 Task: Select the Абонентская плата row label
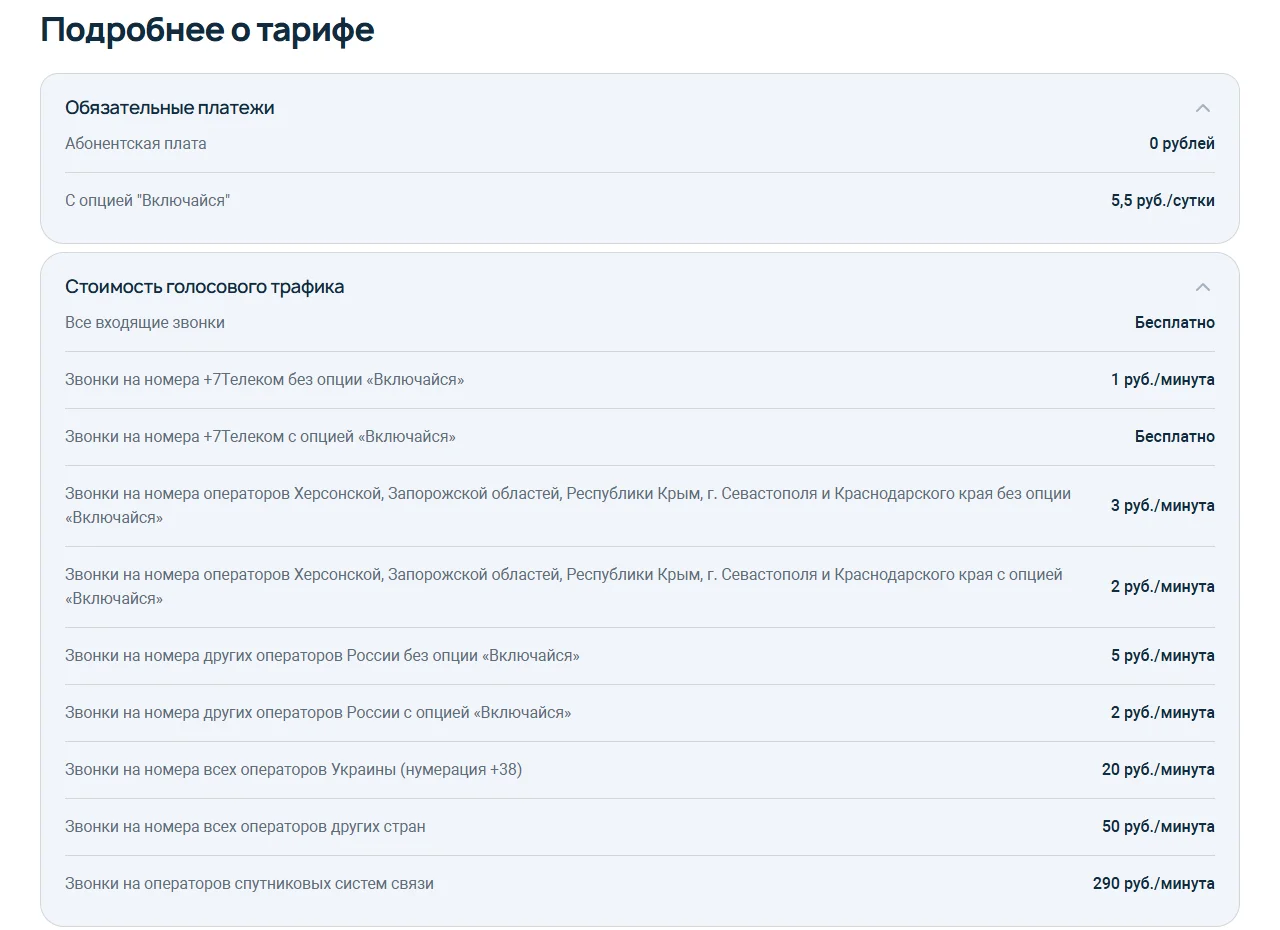pos(136,143)
